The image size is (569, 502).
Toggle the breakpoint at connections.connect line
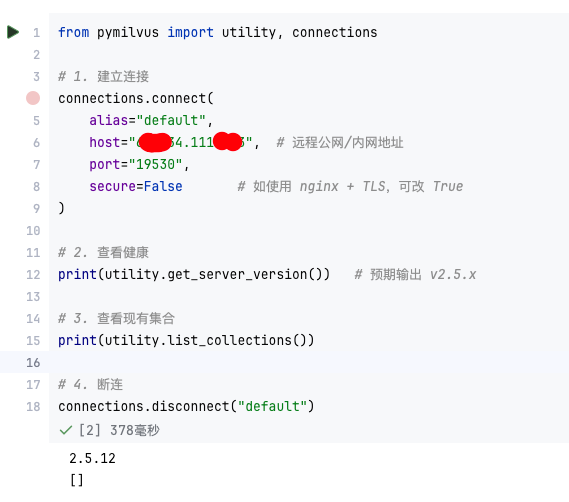coord(33,98)
